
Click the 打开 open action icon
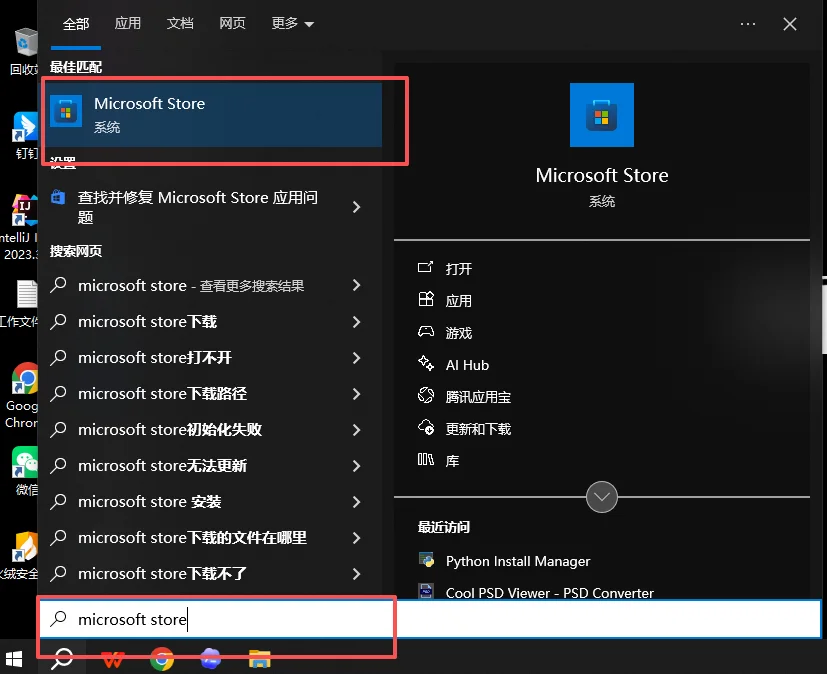pyautogui.click(x=426, y=267)
